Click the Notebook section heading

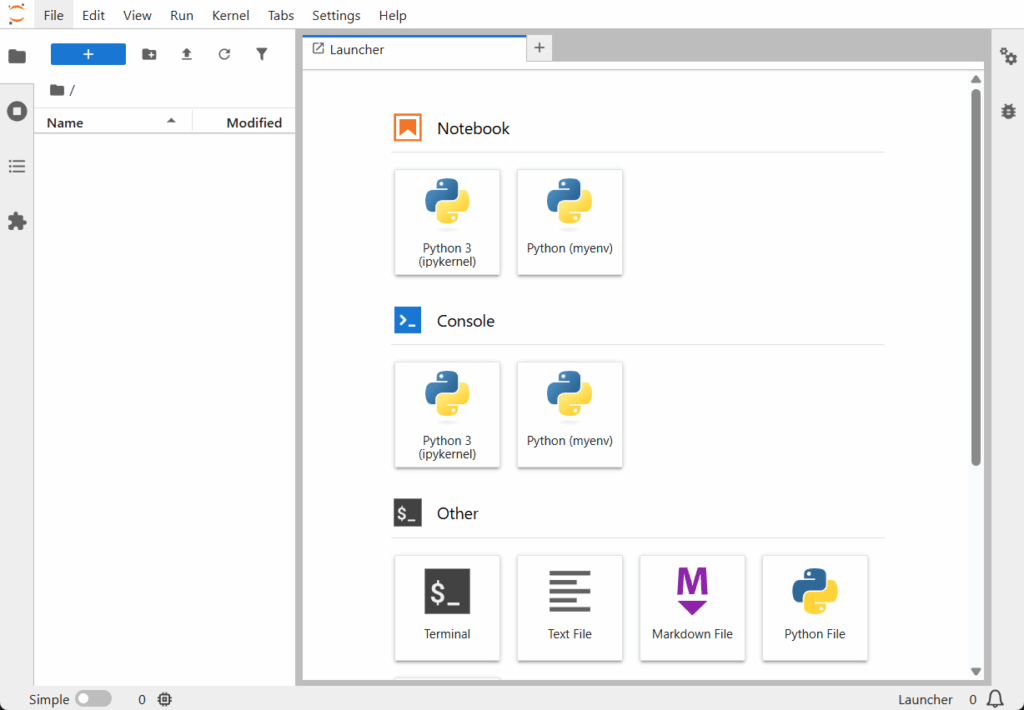[473, 128]
